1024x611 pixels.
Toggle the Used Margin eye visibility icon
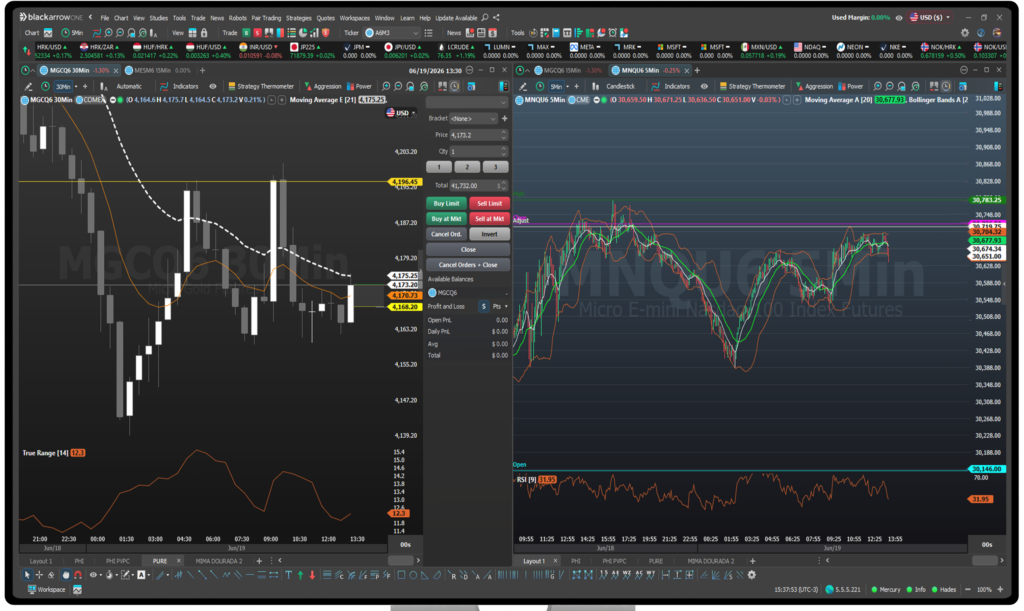[x=899, y=18]
